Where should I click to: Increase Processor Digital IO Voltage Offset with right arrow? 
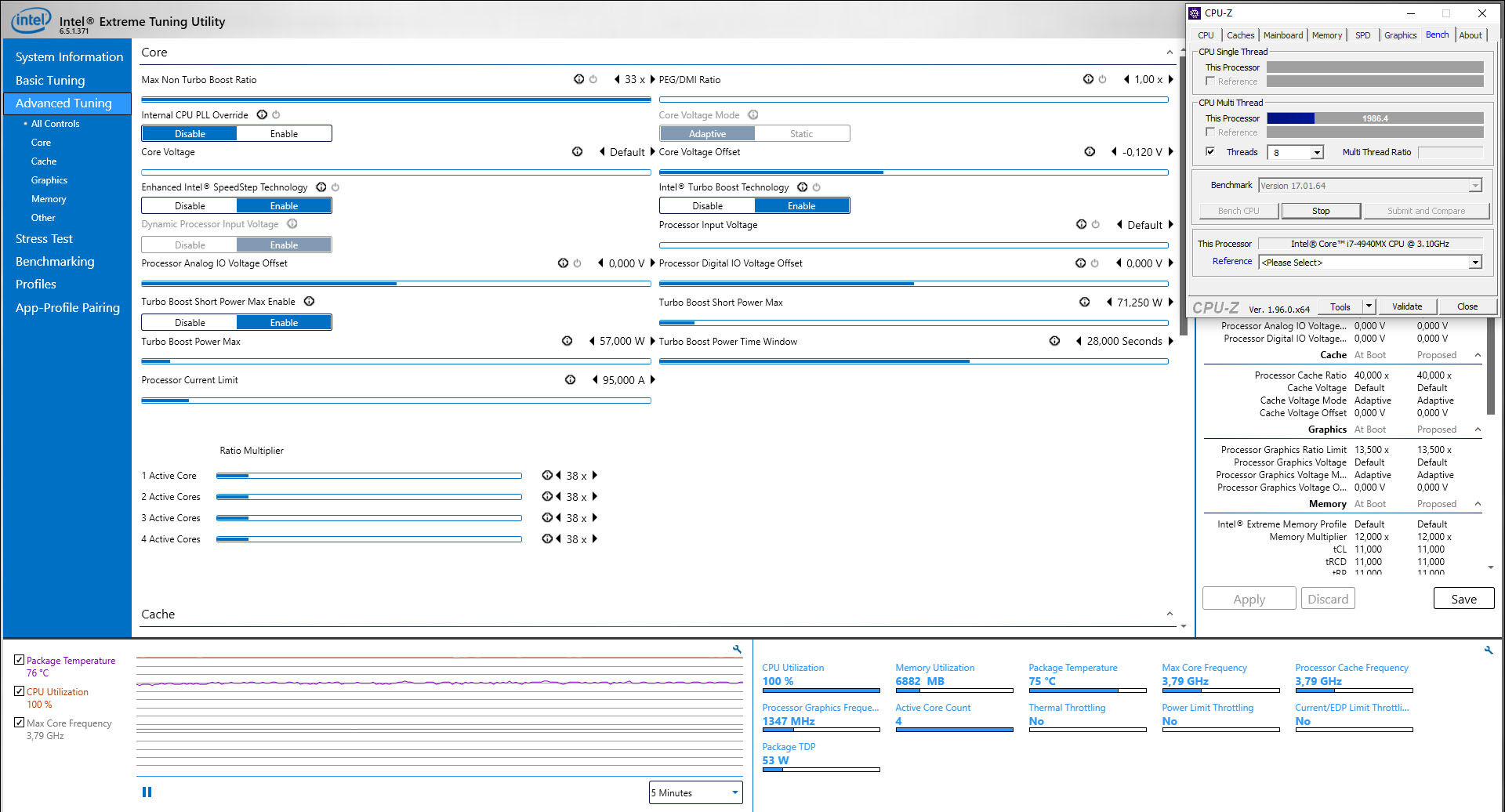[x=1171, y=263]
